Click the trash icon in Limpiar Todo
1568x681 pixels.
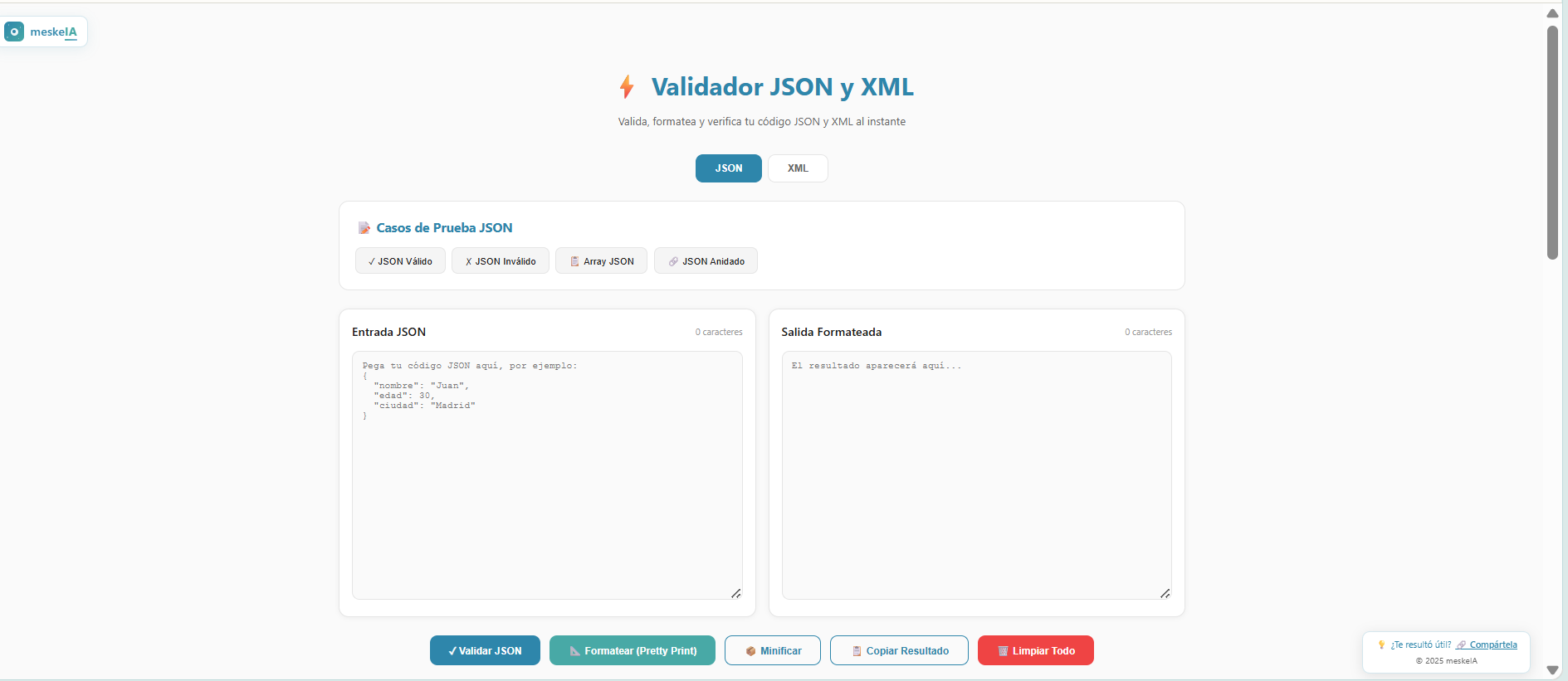pyautogui.click(x=1003, y=651)
